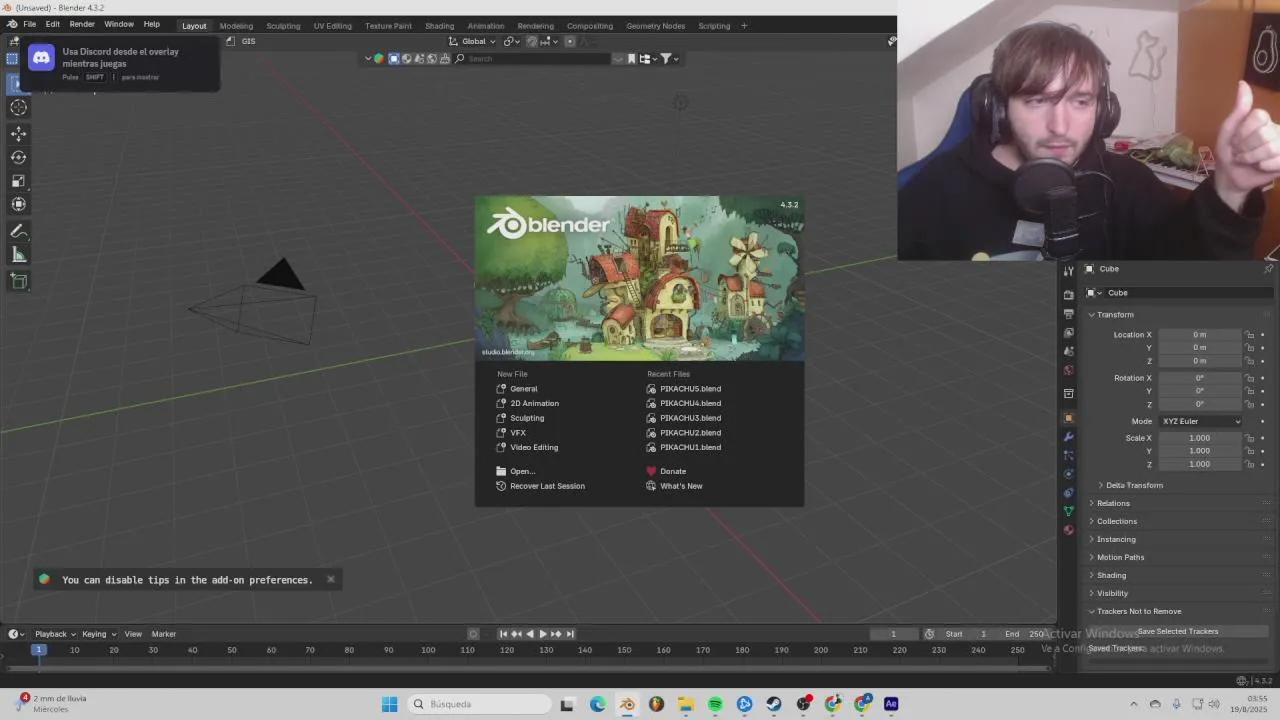
Task: Create a new General file from splash
Action: pyautogui.click(x=523, y=389)
